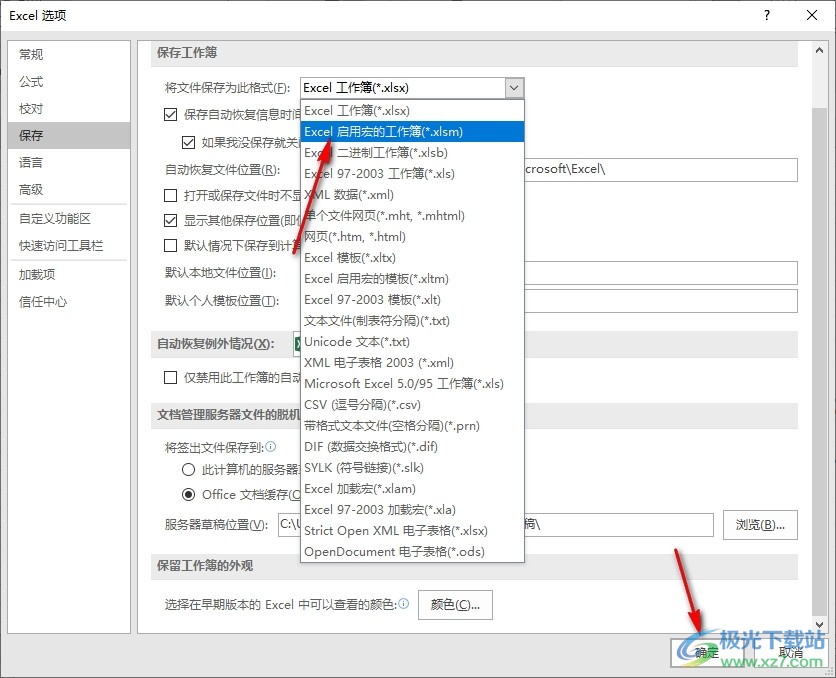Screen dimensions: 836x678
Task: Choose Microsoft Excel 5.0/95 工作簿(*.xls) option
Action: [412, 384]
